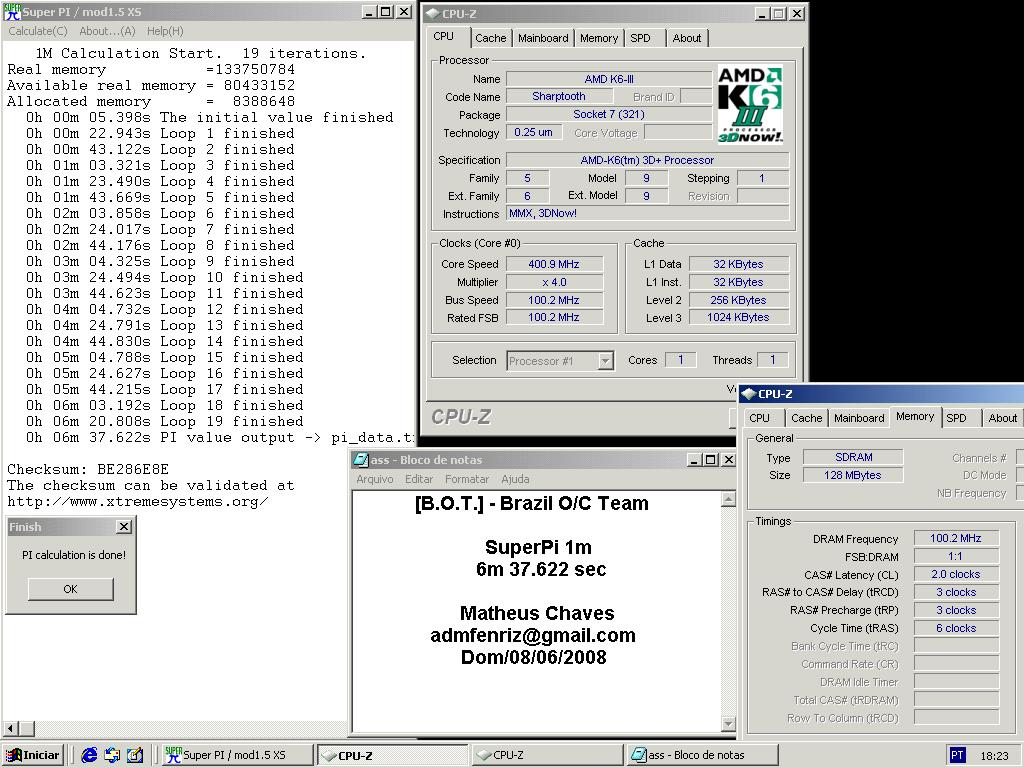Click the AMD K6-III processor logo
Viewport: 1024px width, 768px height.
(750, 104)
